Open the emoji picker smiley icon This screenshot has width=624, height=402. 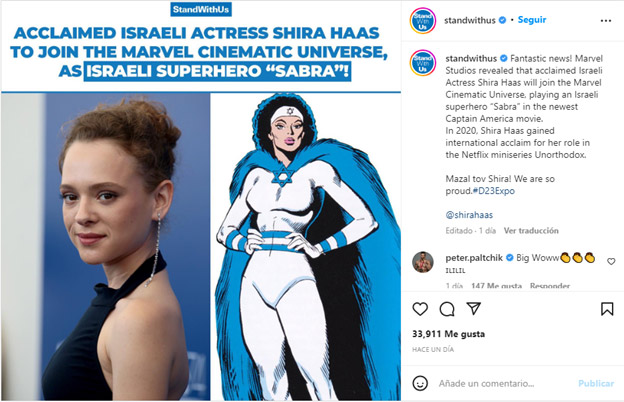pos(420,383)
